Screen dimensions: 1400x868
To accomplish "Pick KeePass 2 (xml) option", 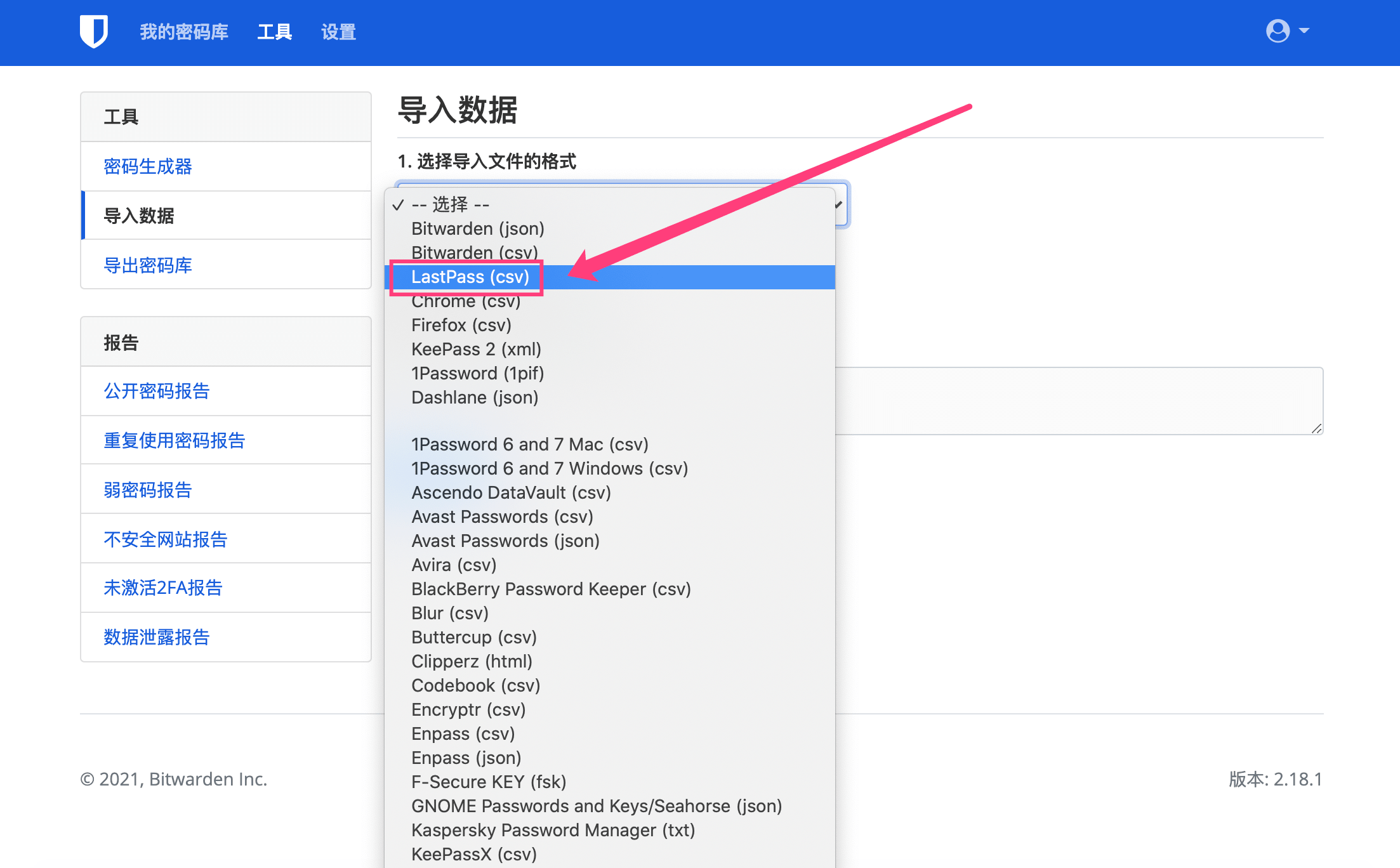I will point(476,349).
